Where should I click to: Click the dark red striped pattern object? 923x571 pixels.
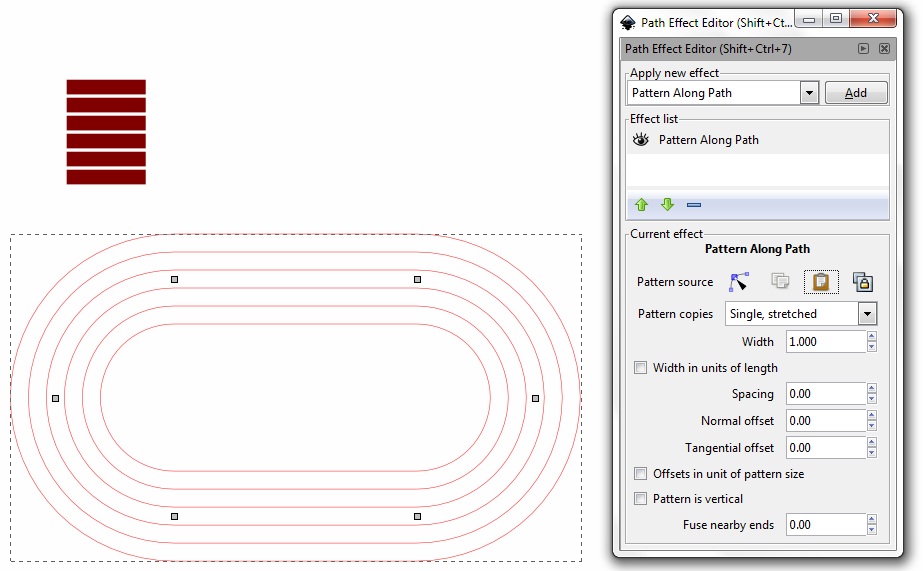pyautogui.click(x=106, y=132)
